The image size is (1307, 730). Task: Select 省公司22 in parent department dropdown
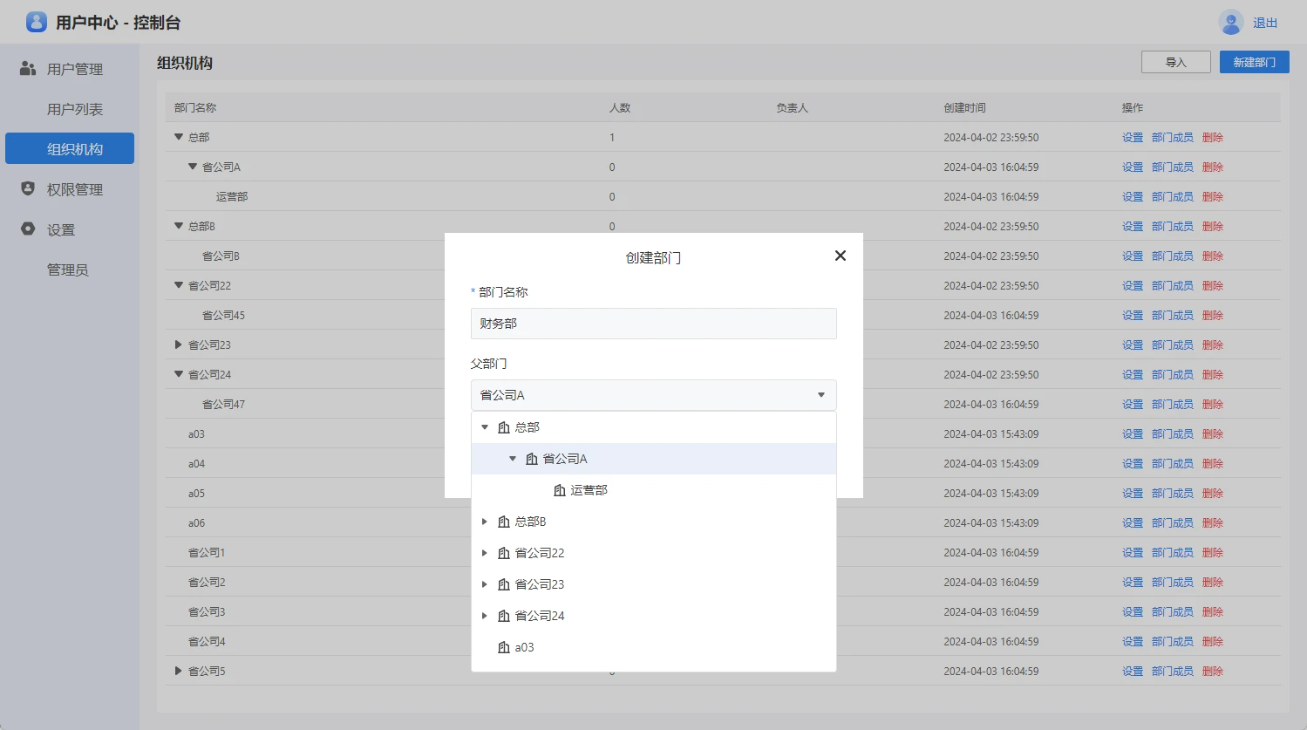[653, 553]
